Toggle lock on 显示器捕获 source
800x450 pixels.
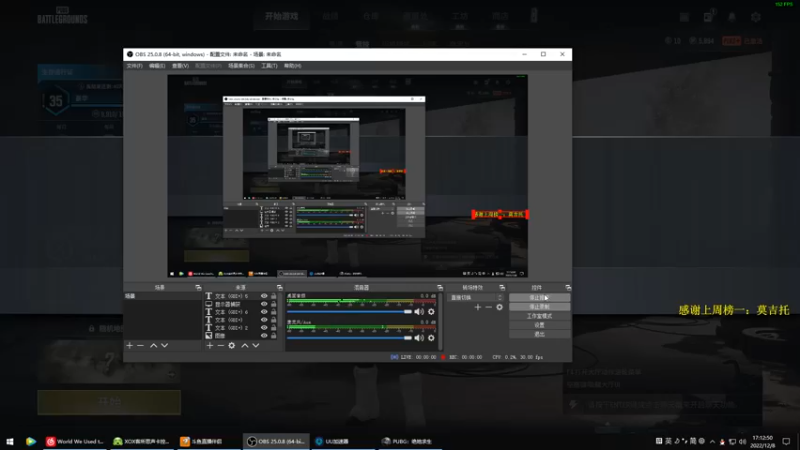273,304
